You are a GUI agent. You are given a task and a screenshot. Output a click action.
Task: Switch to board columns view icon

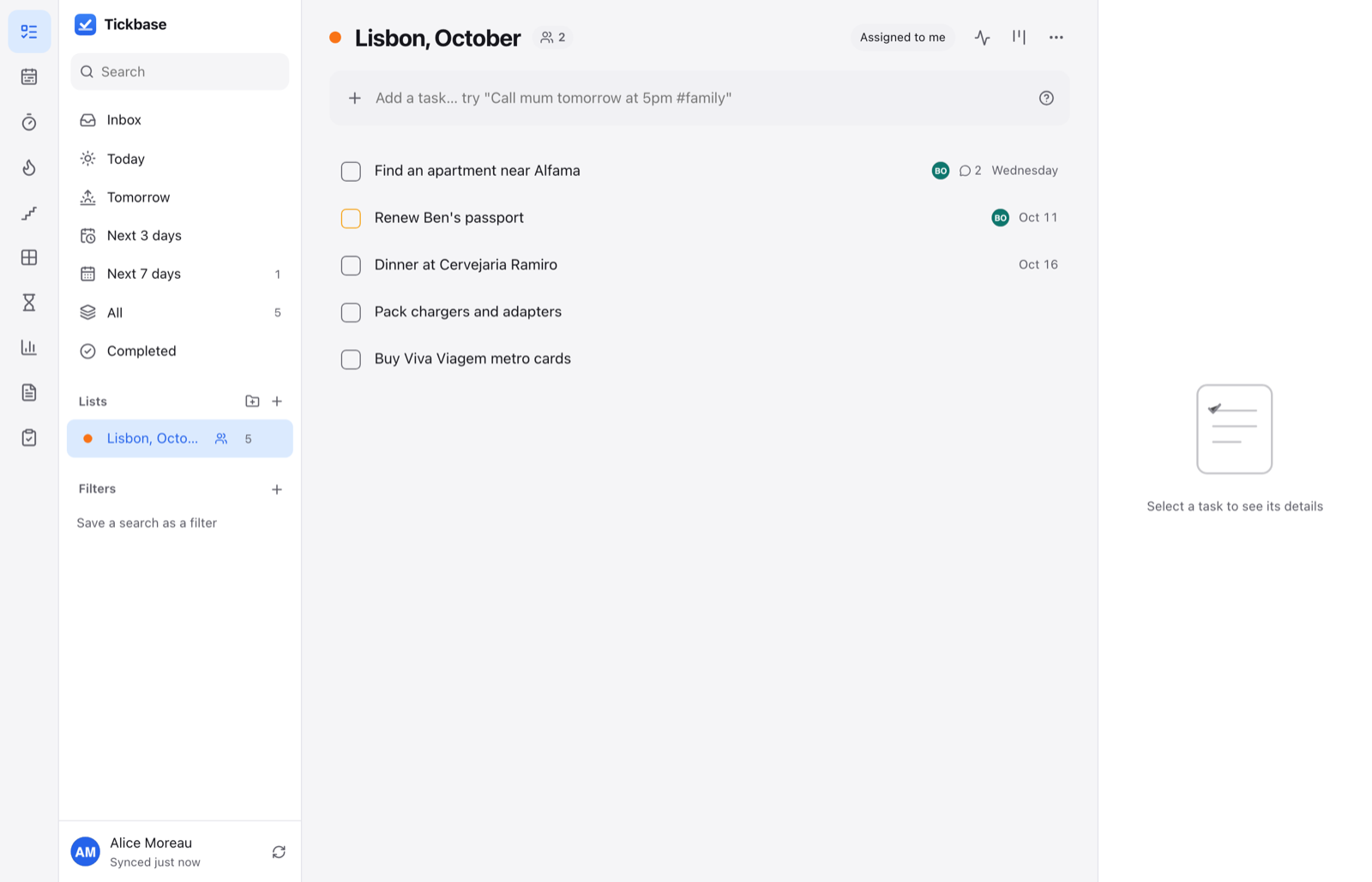pyautogui.click(x=1019, y=37)
